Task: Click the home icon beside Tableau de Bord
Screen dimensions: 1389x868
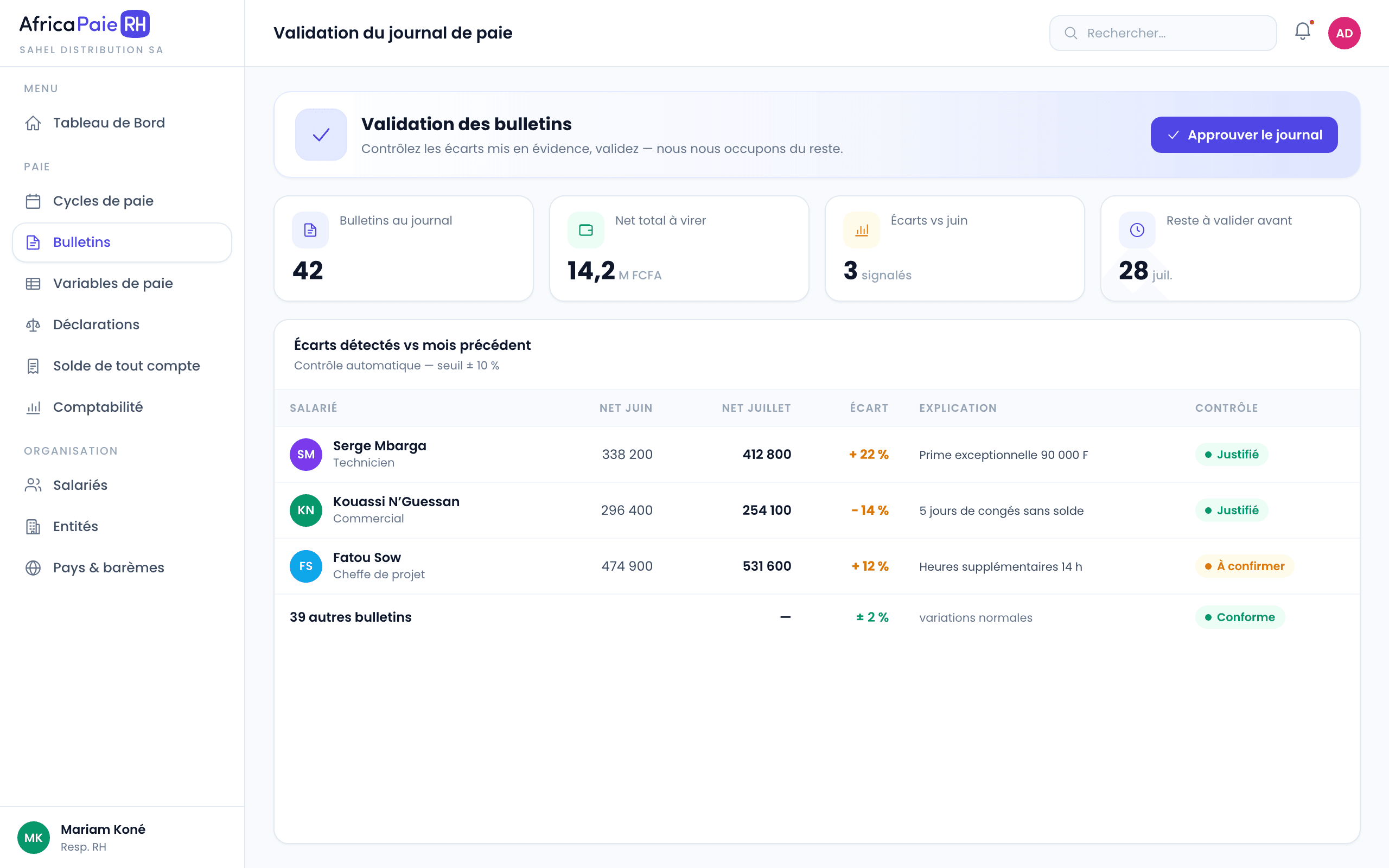Action: coord(33,123)
